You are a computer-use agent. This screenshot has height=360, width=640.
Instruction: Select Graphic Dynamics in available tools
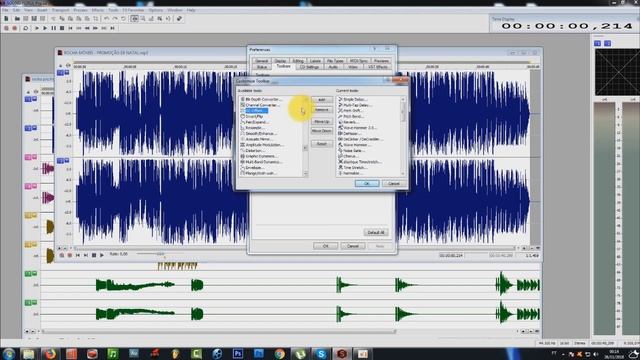tap(259, 156)
